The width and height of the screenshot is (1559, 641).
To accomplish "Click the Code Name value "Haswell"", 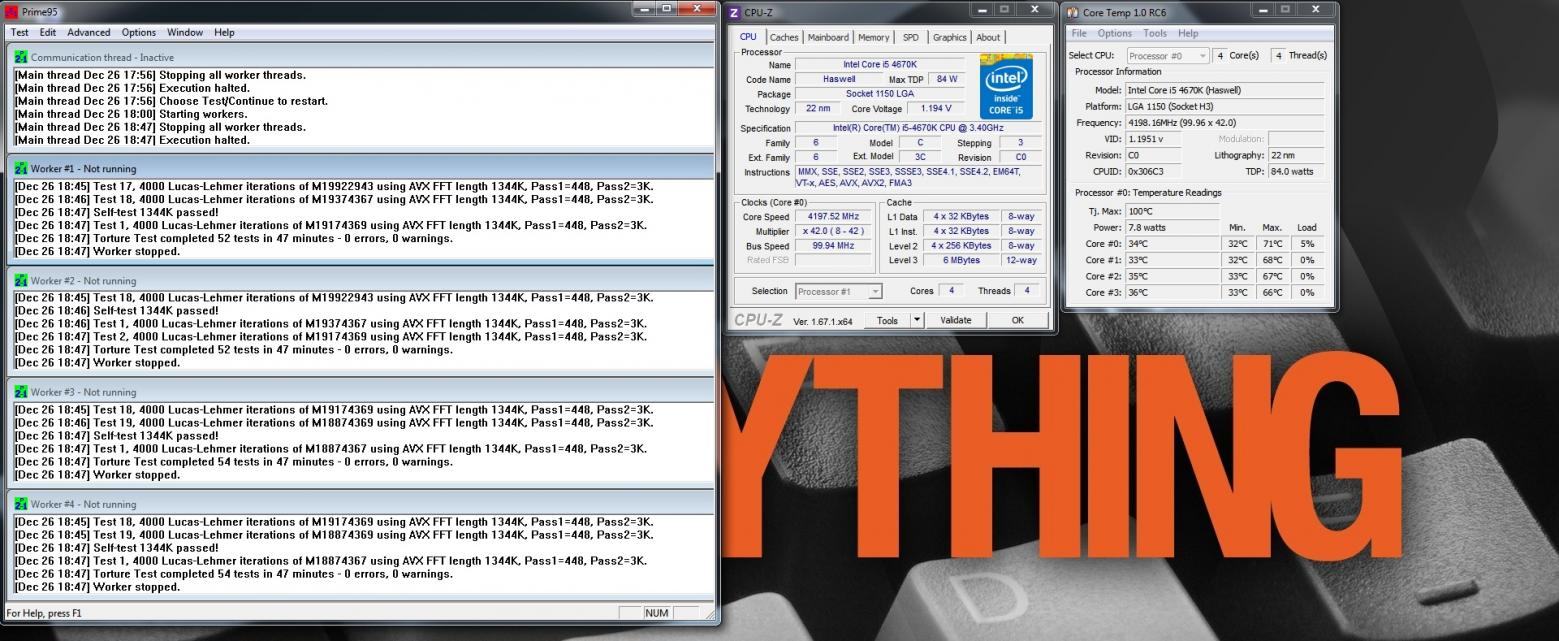I will [x=839, y=79].
